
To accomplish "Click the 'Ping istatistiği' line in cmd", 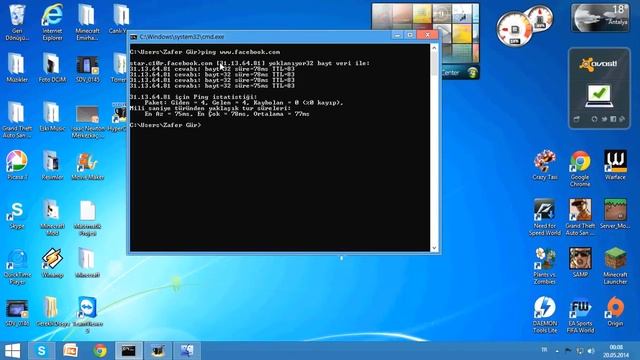I will 194,97.
